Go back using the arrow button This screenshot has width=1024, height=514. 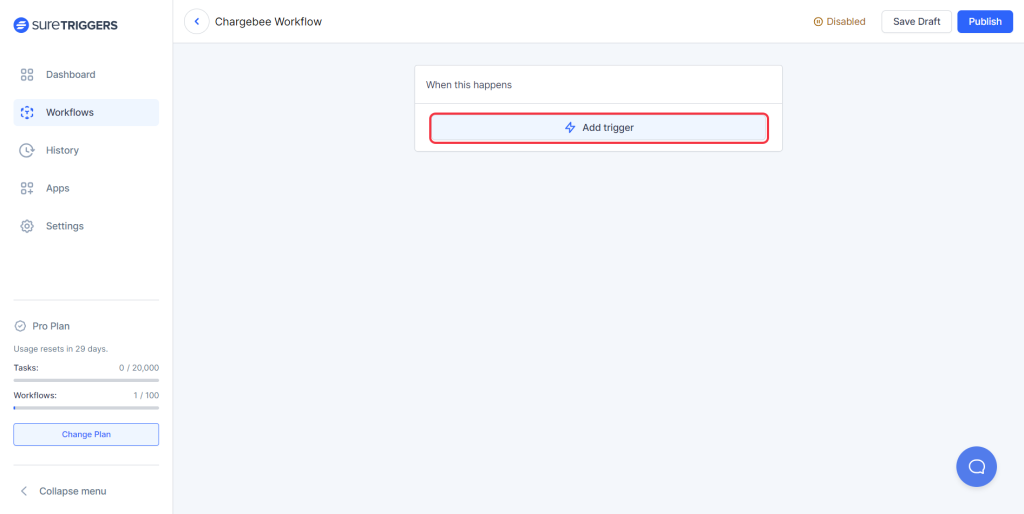197,22
